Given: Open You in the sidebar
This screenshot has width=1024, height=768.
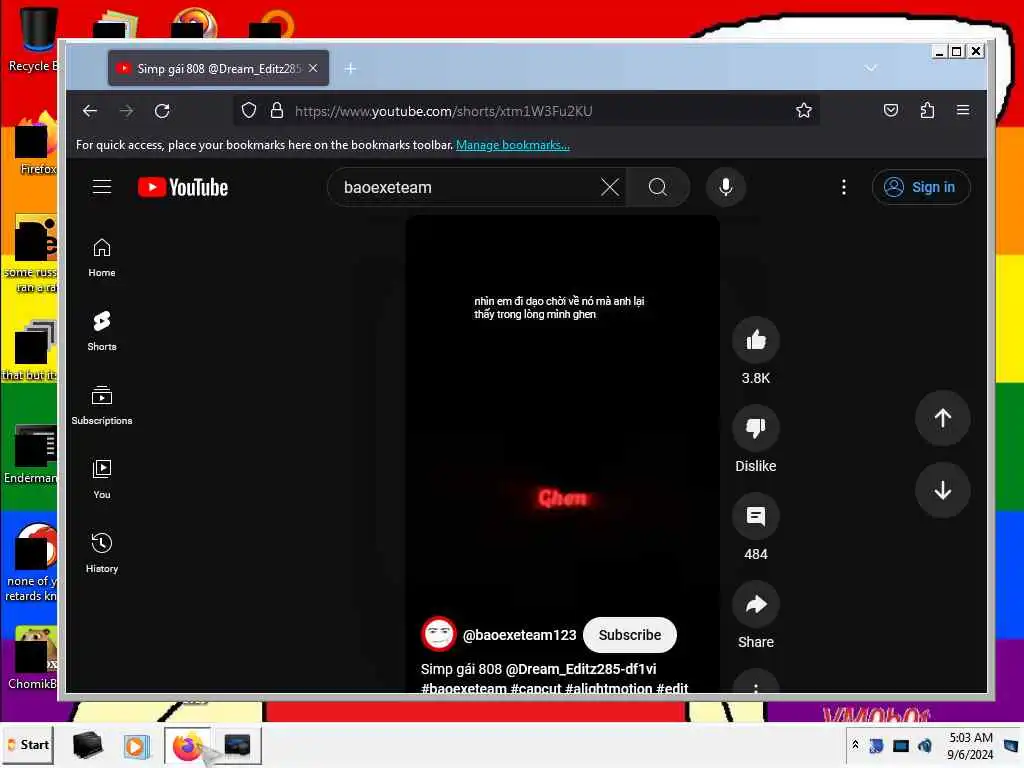Looking at the screenshot, I should pyautogui.click(x=102, y=479).
